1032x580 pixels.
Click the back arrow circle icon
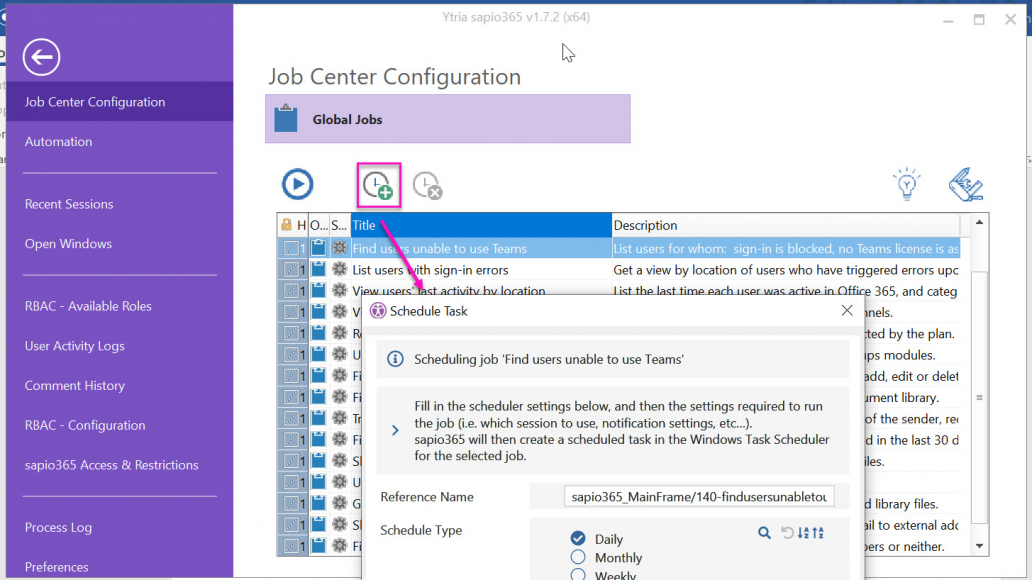[41, 57]
